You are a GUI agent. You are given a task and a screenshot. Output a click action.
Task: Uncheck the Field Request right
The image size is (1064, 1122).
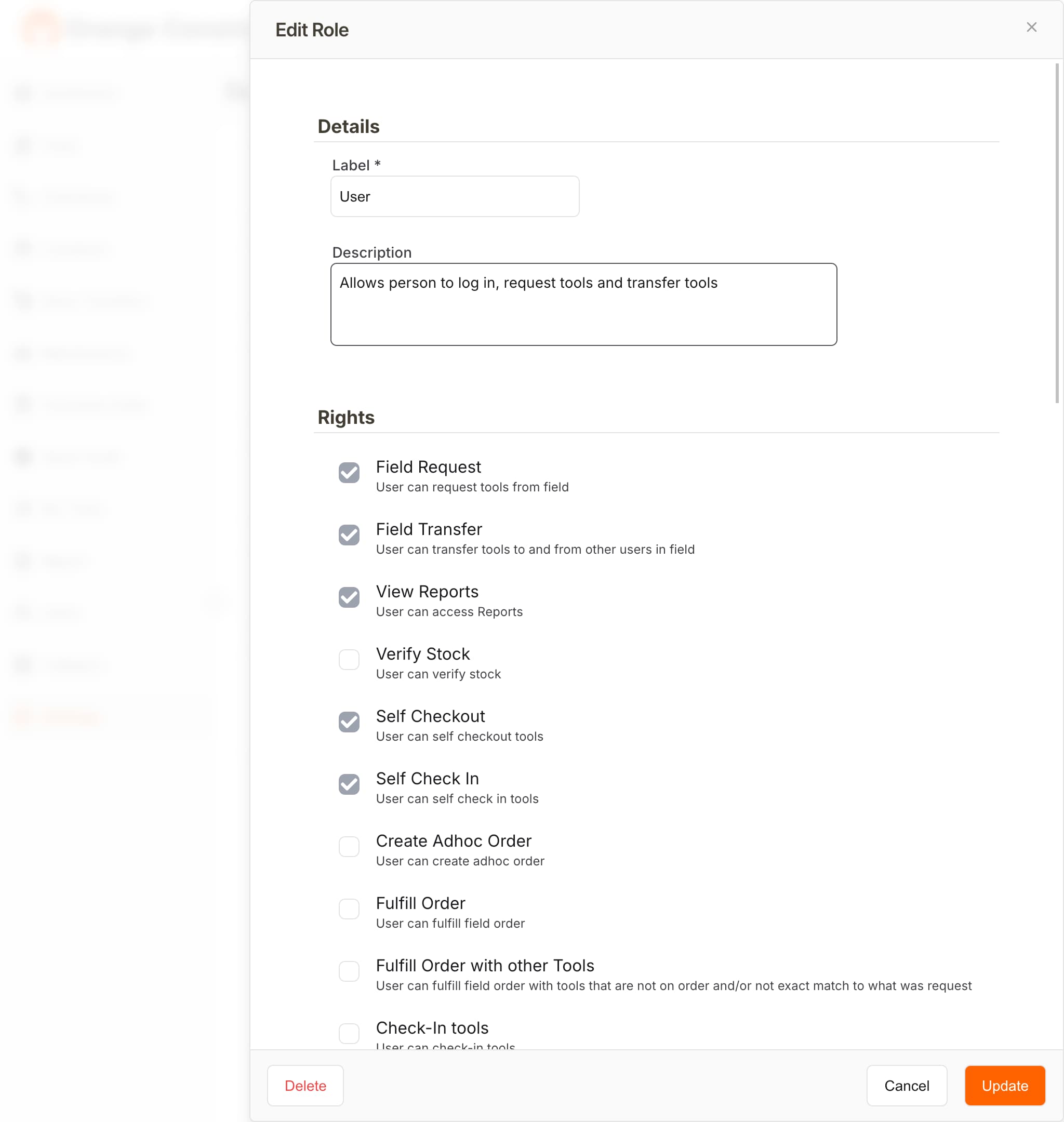click(349, 472)
